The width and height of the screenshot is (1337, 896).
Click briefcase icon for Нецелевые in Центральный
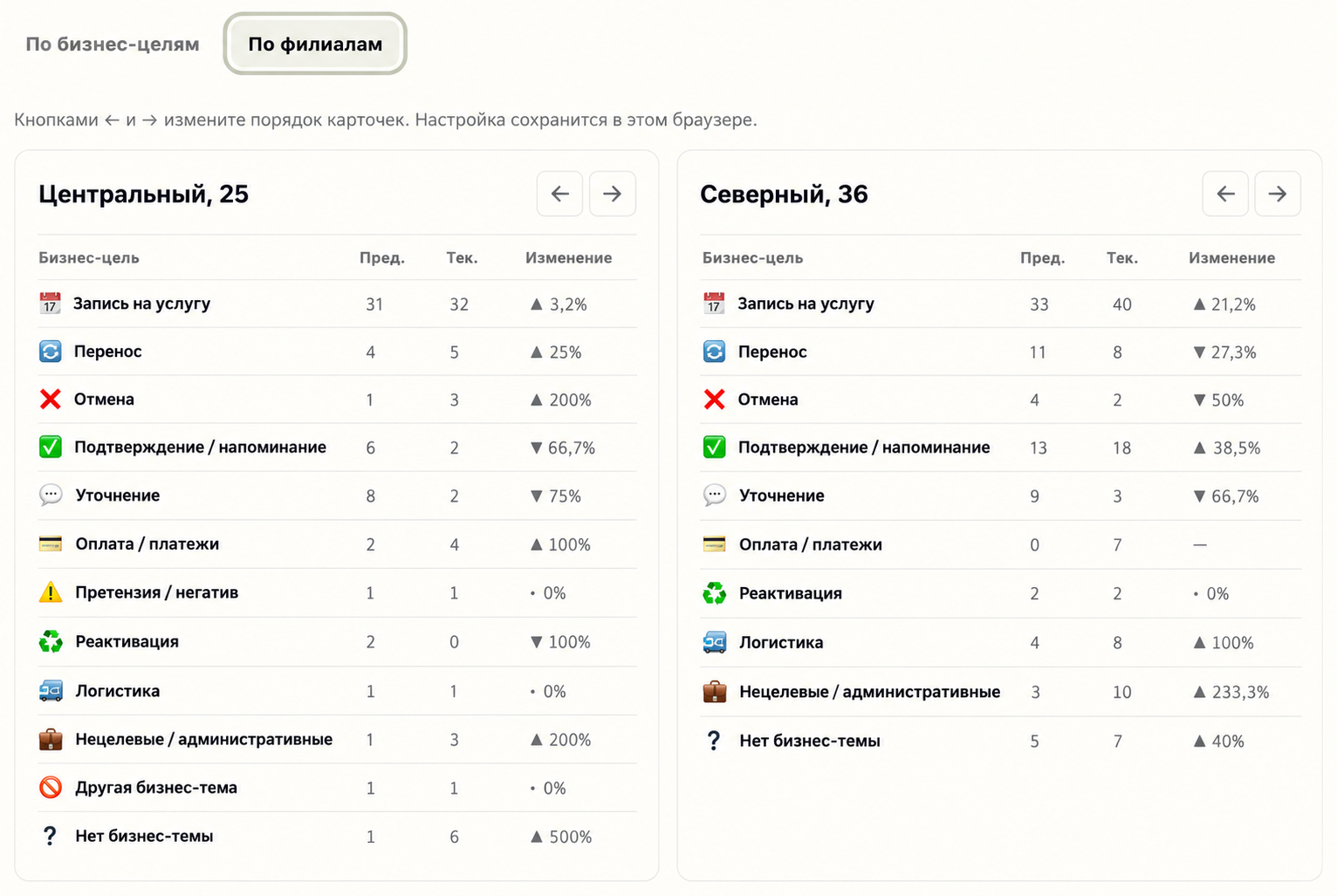51,740
